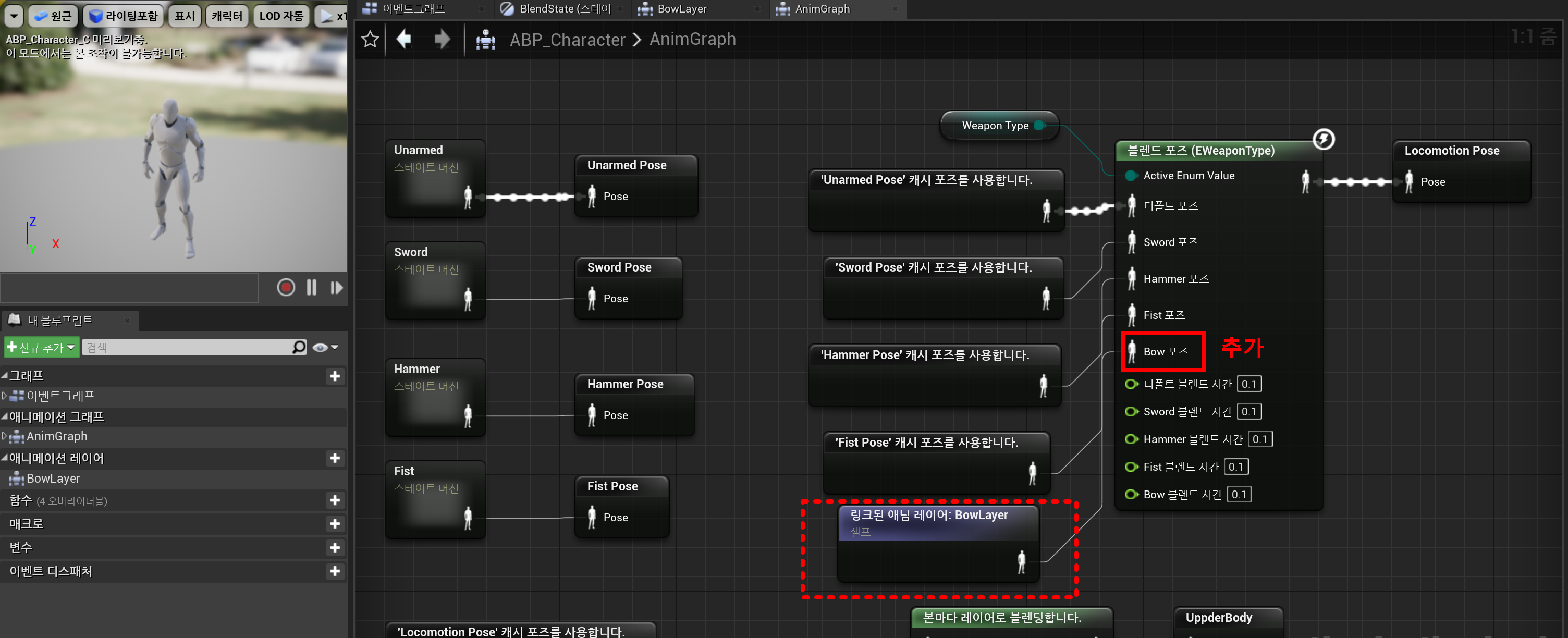The width and height of the screenshot is (1568, 638).
Task: Go forward with the right arrow icon
Action: click(x=442, y=40)
